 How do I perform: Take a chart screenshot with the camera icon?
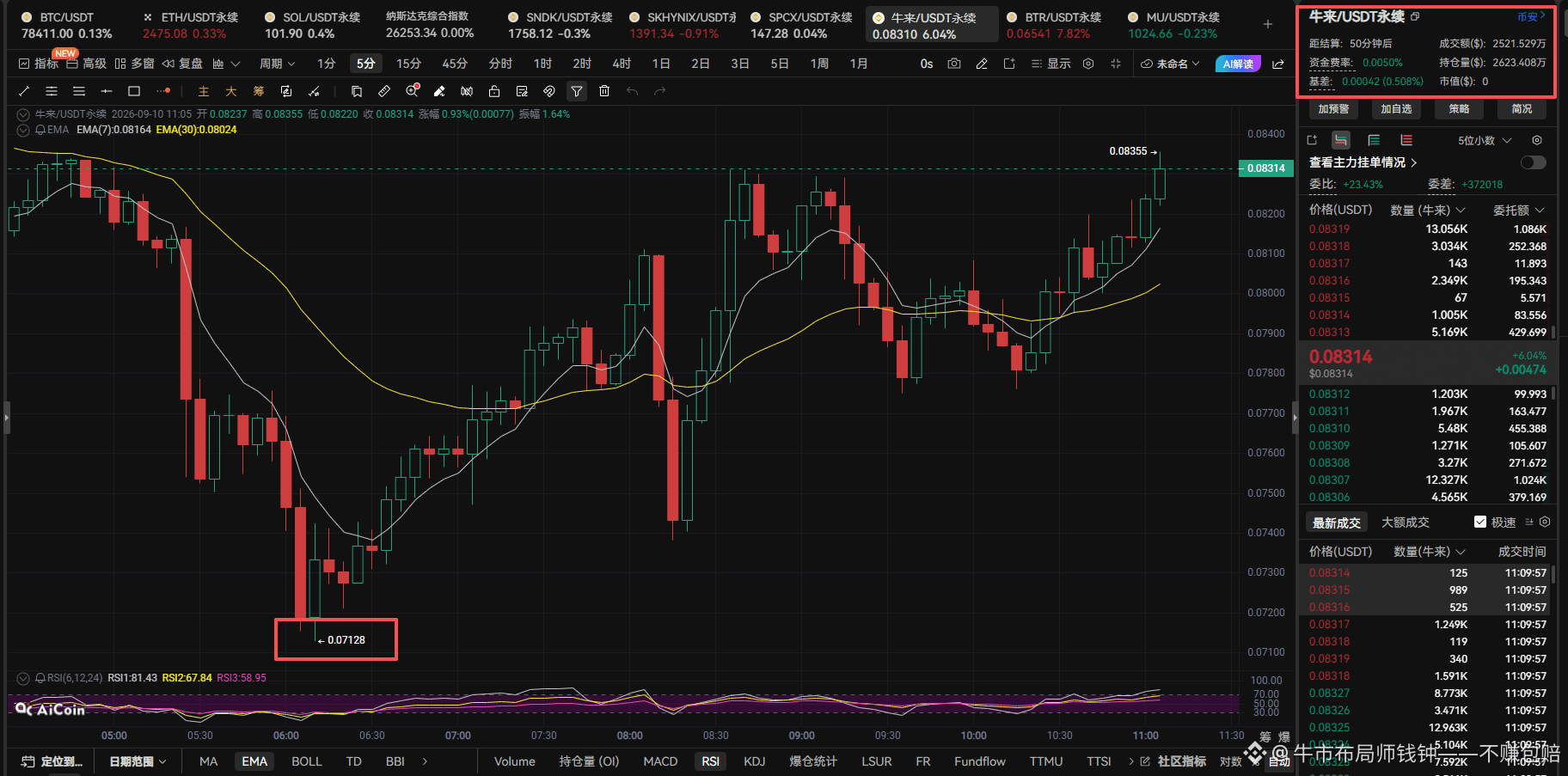point(954,64)
